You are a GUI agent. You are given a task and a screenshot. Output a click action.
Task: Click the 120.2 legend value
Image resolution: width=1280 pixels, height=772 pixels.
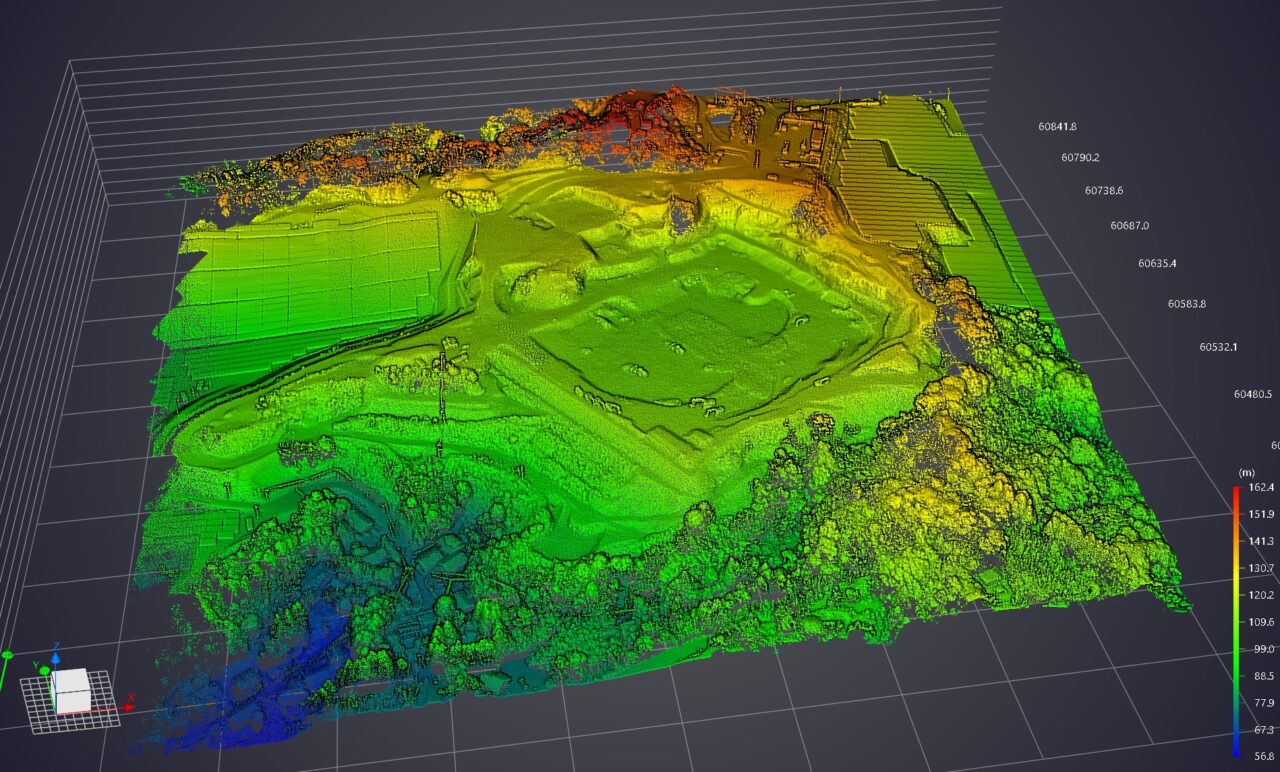(x=1262, y=595)
